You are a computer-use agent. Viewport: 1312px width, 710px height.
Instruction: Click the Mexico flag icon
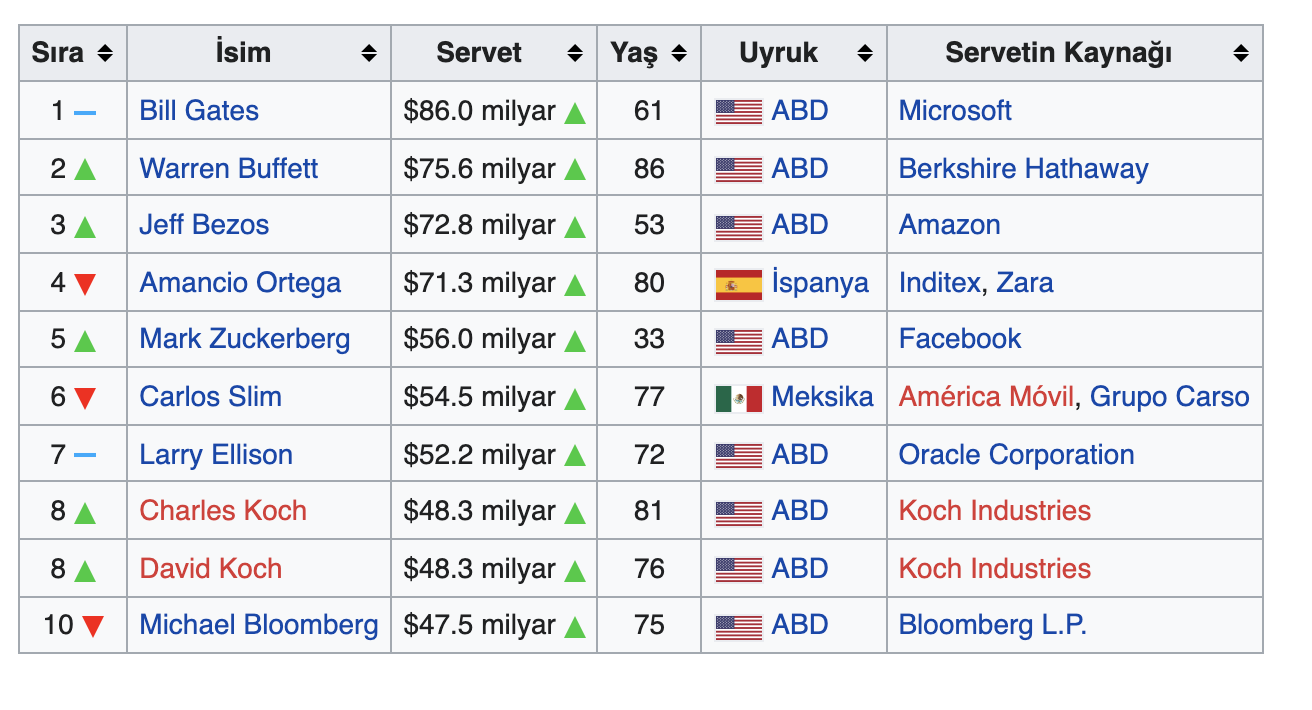point(738,398)
